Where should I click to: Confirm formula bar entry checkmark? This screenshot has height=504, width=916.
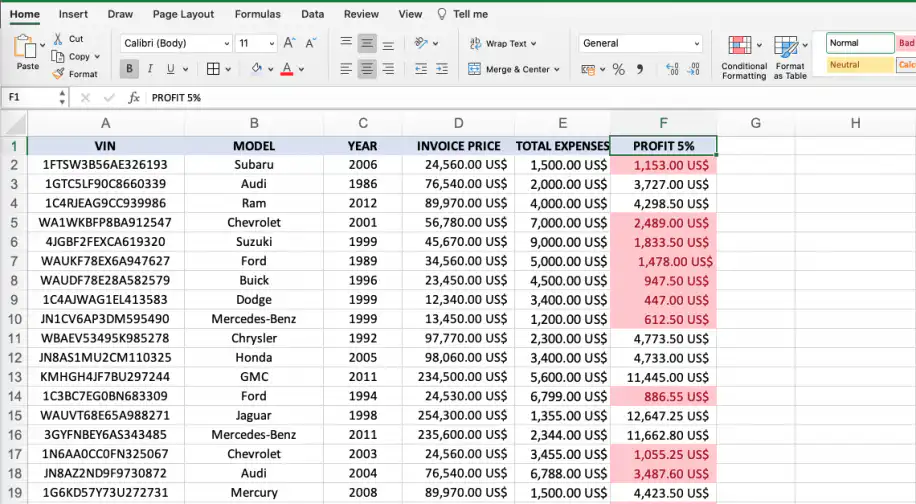pyautogui.click(x=109, y=98)
